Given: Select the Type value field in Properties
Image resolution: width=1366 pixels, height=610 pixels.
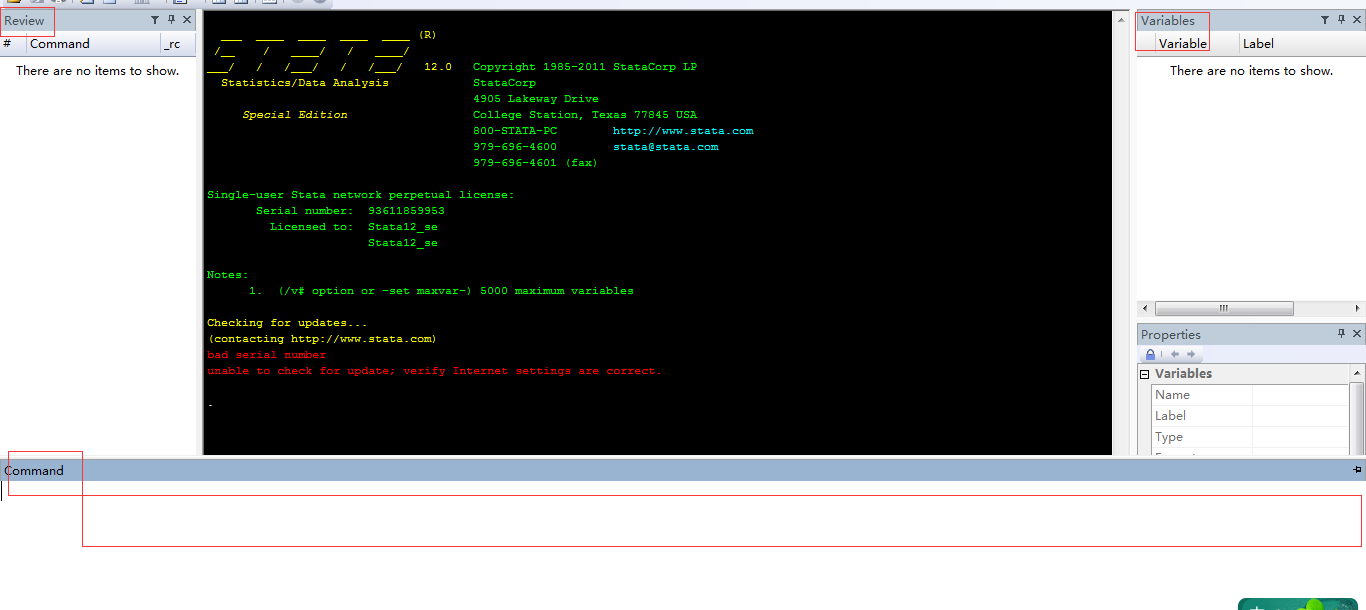Looking at the screenshot, I should pos(1300,437).
